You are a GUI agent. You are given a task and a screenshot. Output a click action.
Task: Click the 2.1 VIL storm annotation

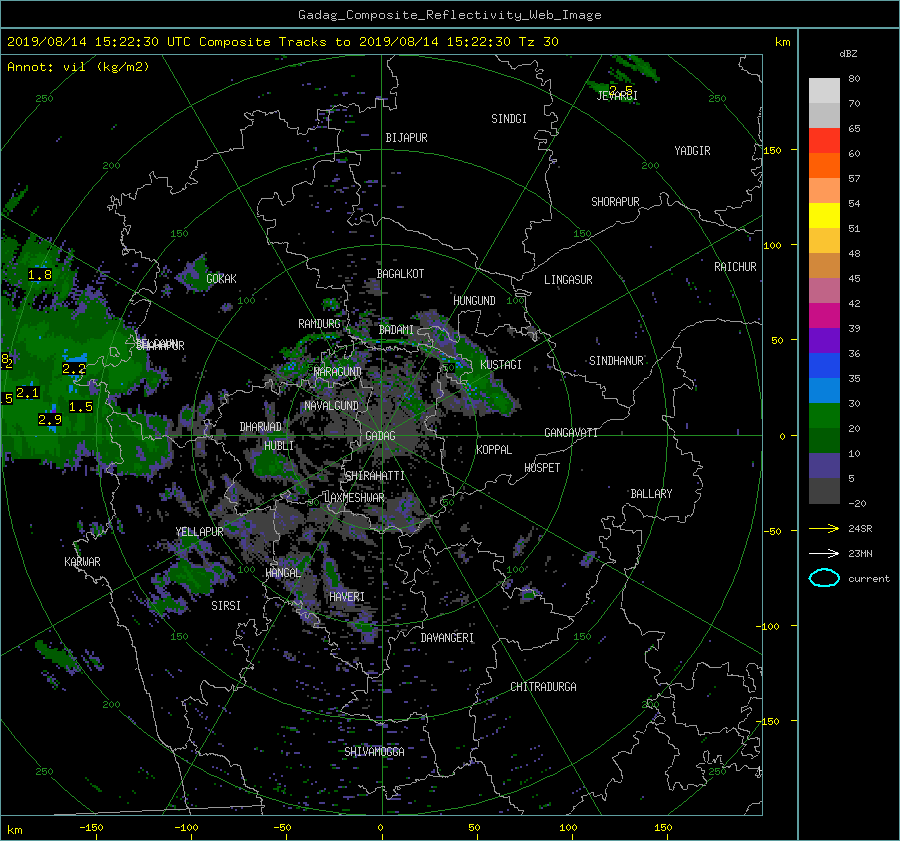pos(28,393)
